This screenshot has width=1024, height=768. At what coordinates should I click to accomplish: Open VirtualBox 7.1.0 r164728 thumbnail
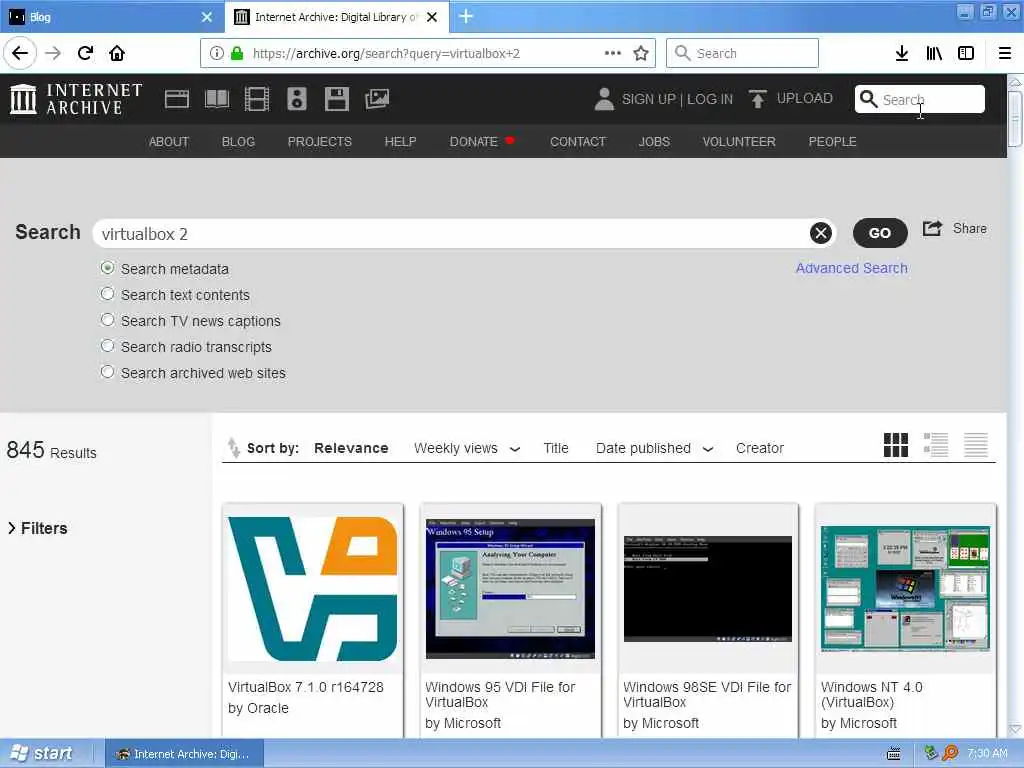coord(313,588)
